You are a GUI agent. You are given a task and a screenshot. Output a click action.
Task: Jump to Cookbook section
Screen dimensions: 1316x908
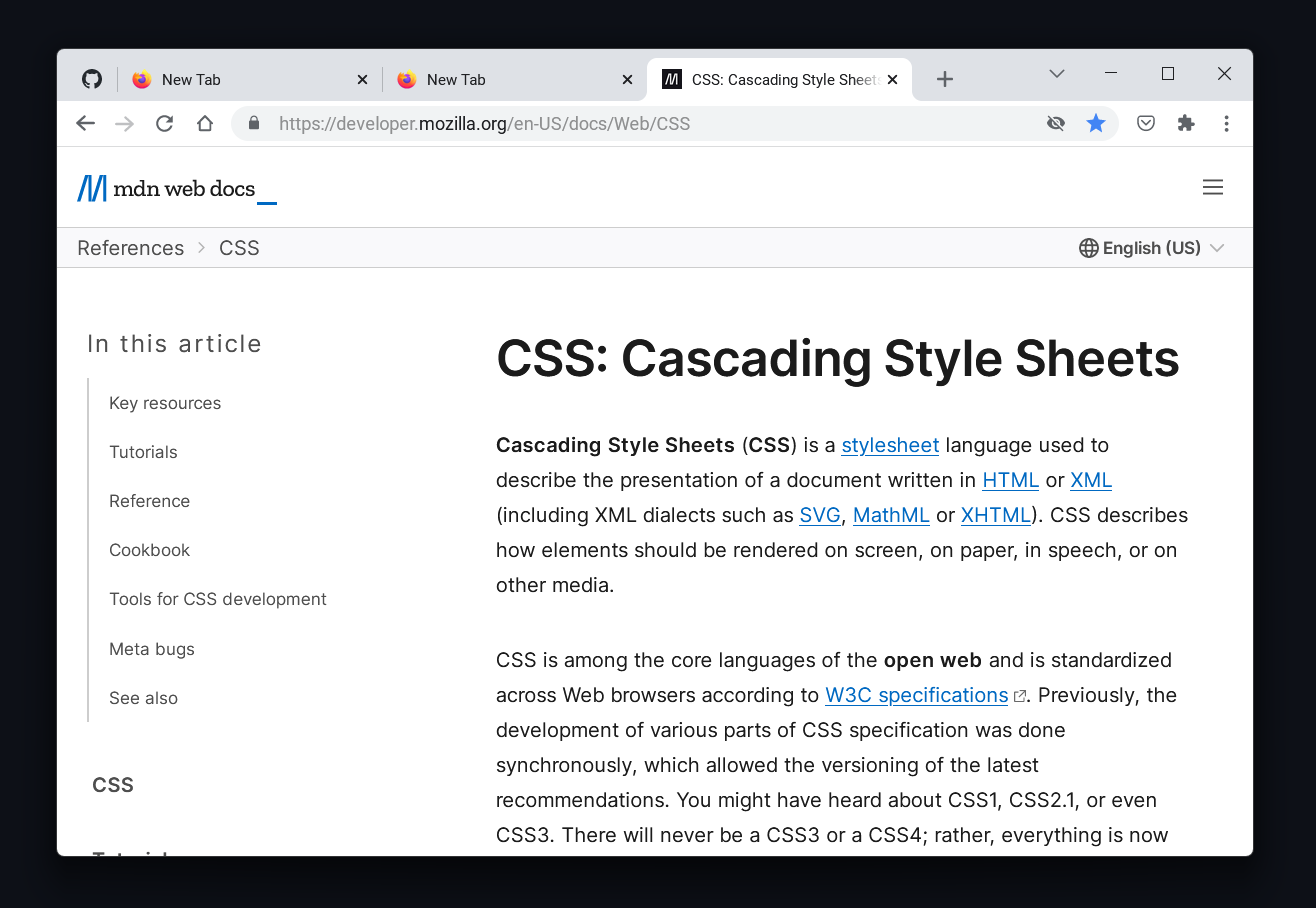(x=149, y=550)
